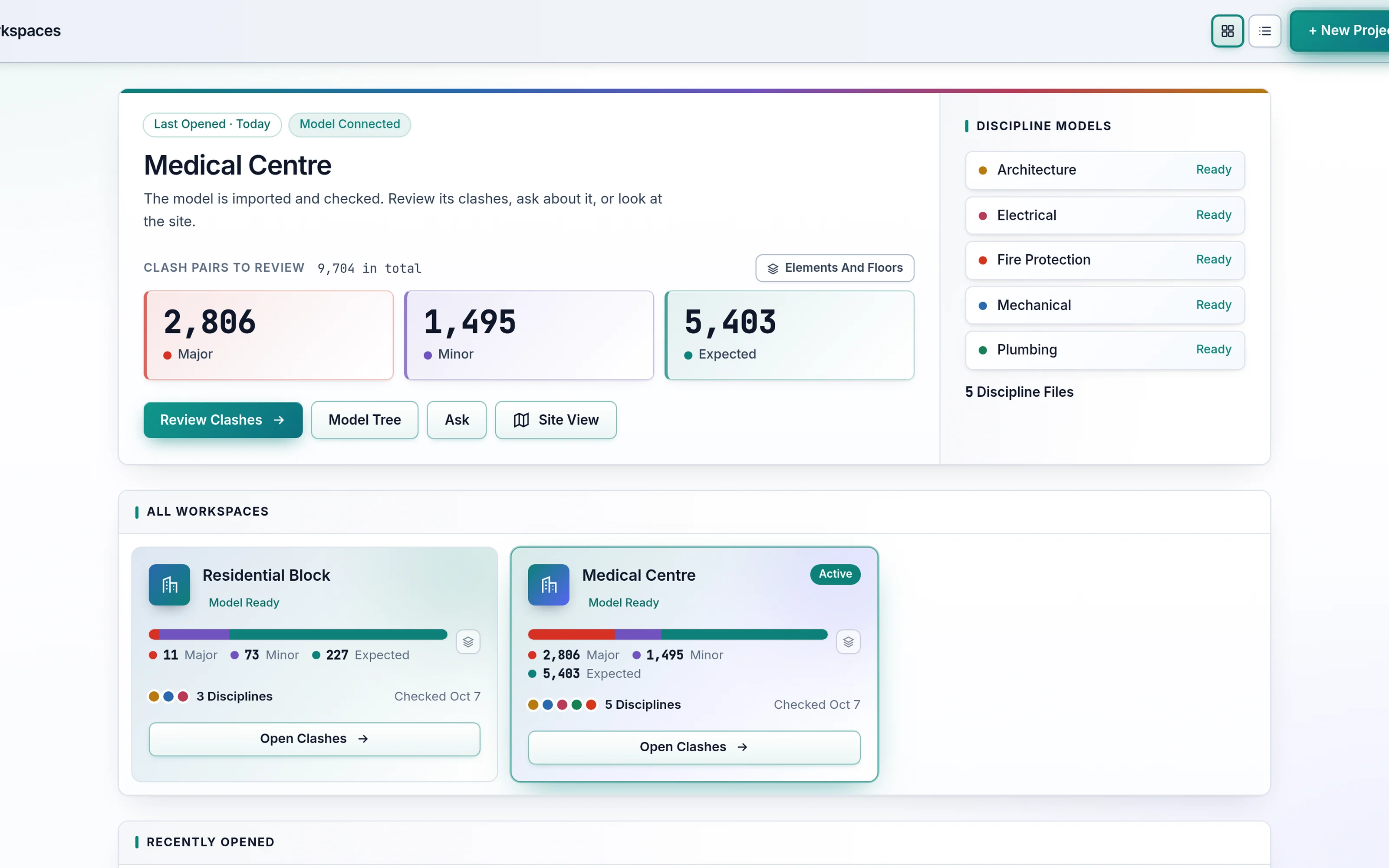Click Checked Oct 7 on Residential Block
This screenshot has width=1389, height=868.
point(438,696)
